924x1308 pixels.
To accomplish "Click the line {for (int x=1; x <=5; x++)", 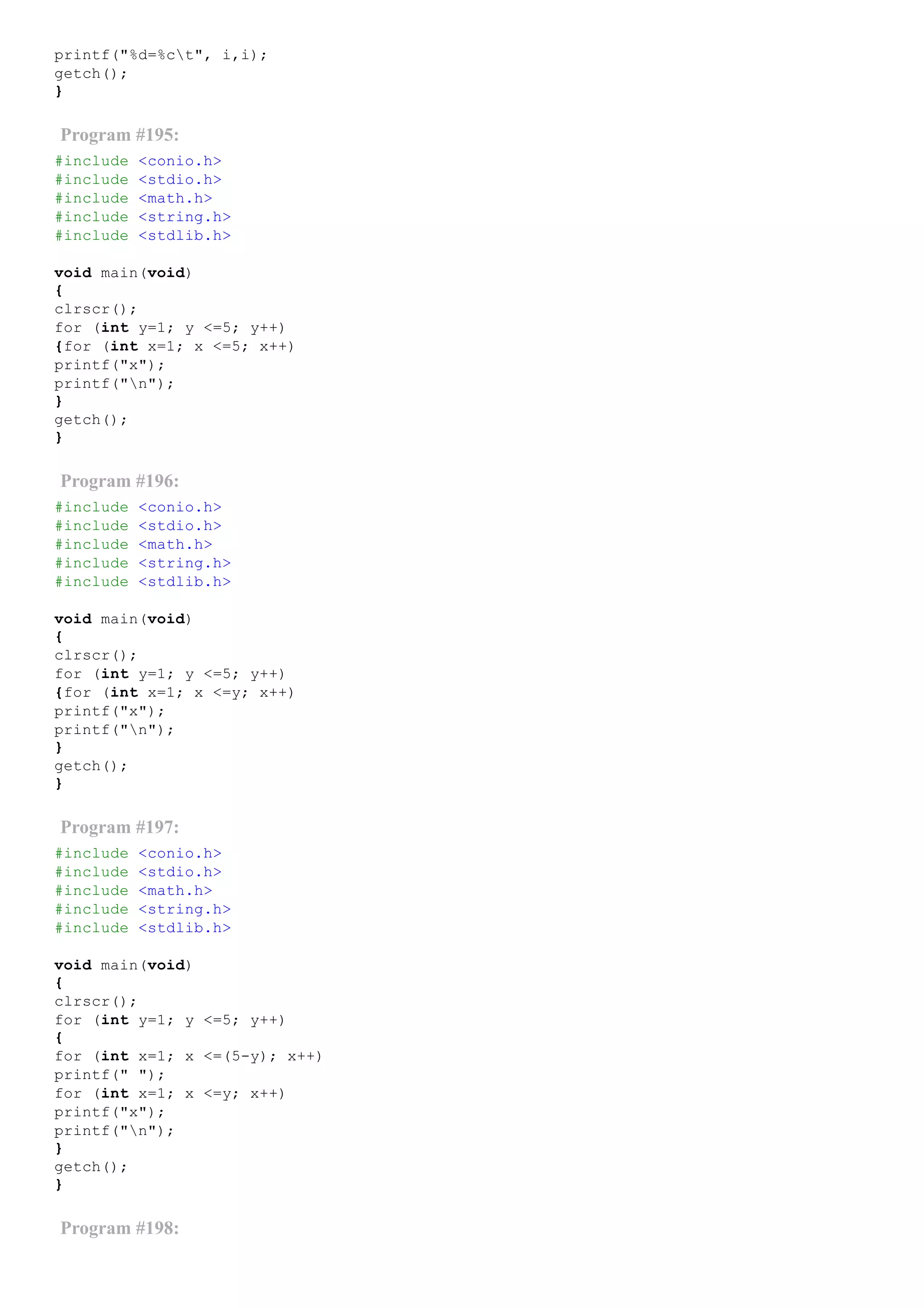I will (174, 347).
